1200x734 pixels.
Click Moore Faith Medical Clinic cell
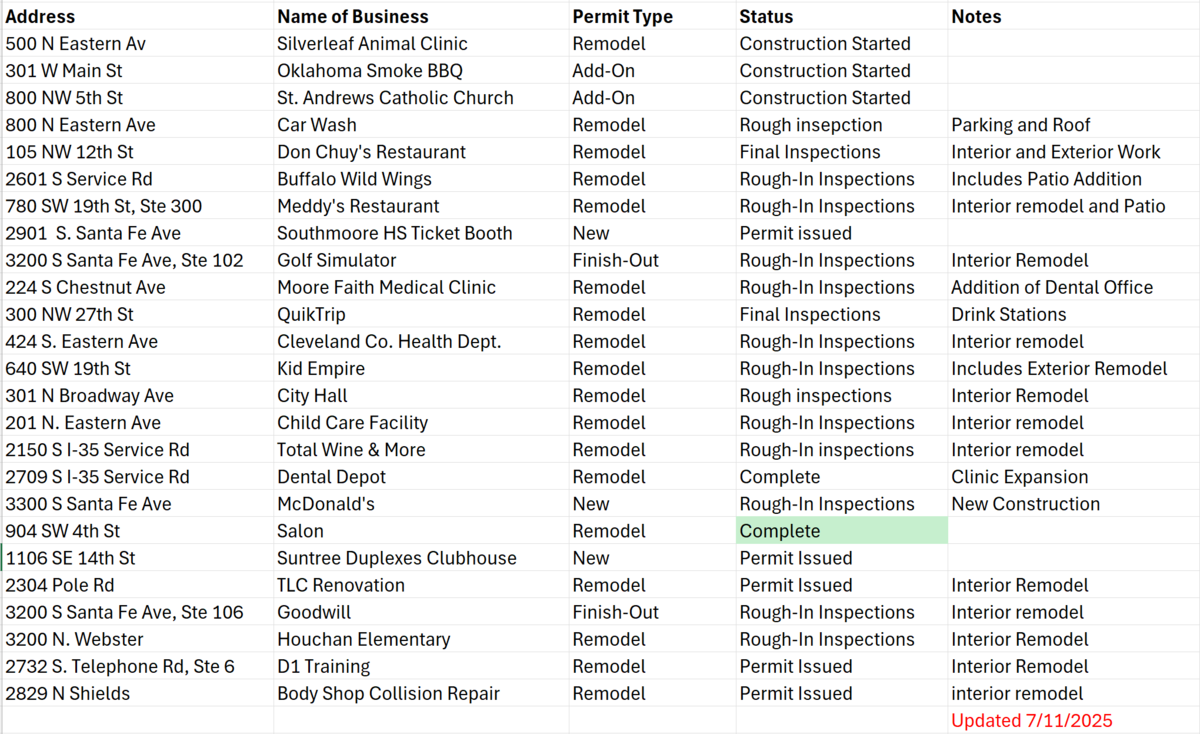coord(421,287)
